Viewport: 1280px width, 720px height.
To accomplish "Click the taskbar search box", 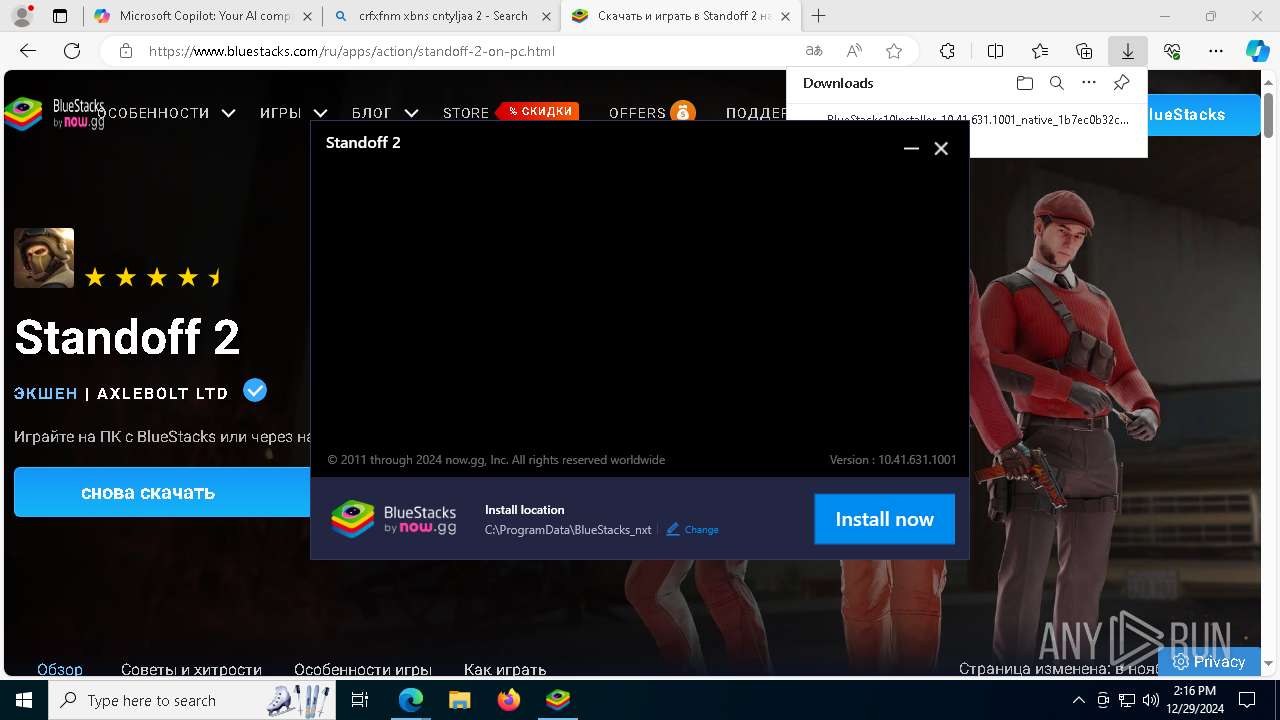I will point(192,700).
